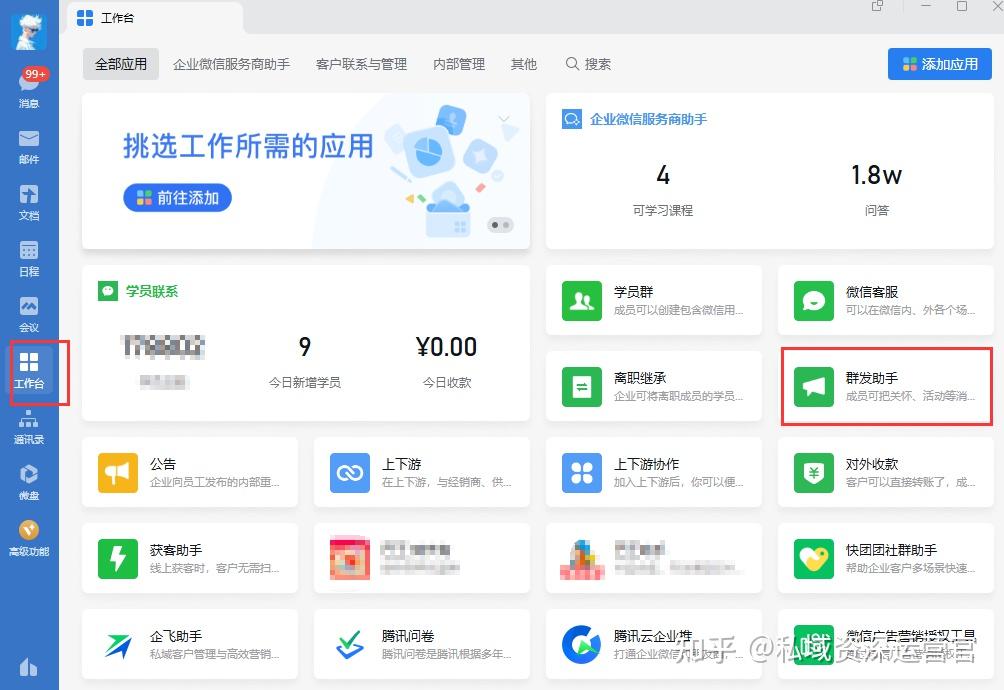
Task: Open the 学员联系 heading link
Action: click(x=152, y=291)
